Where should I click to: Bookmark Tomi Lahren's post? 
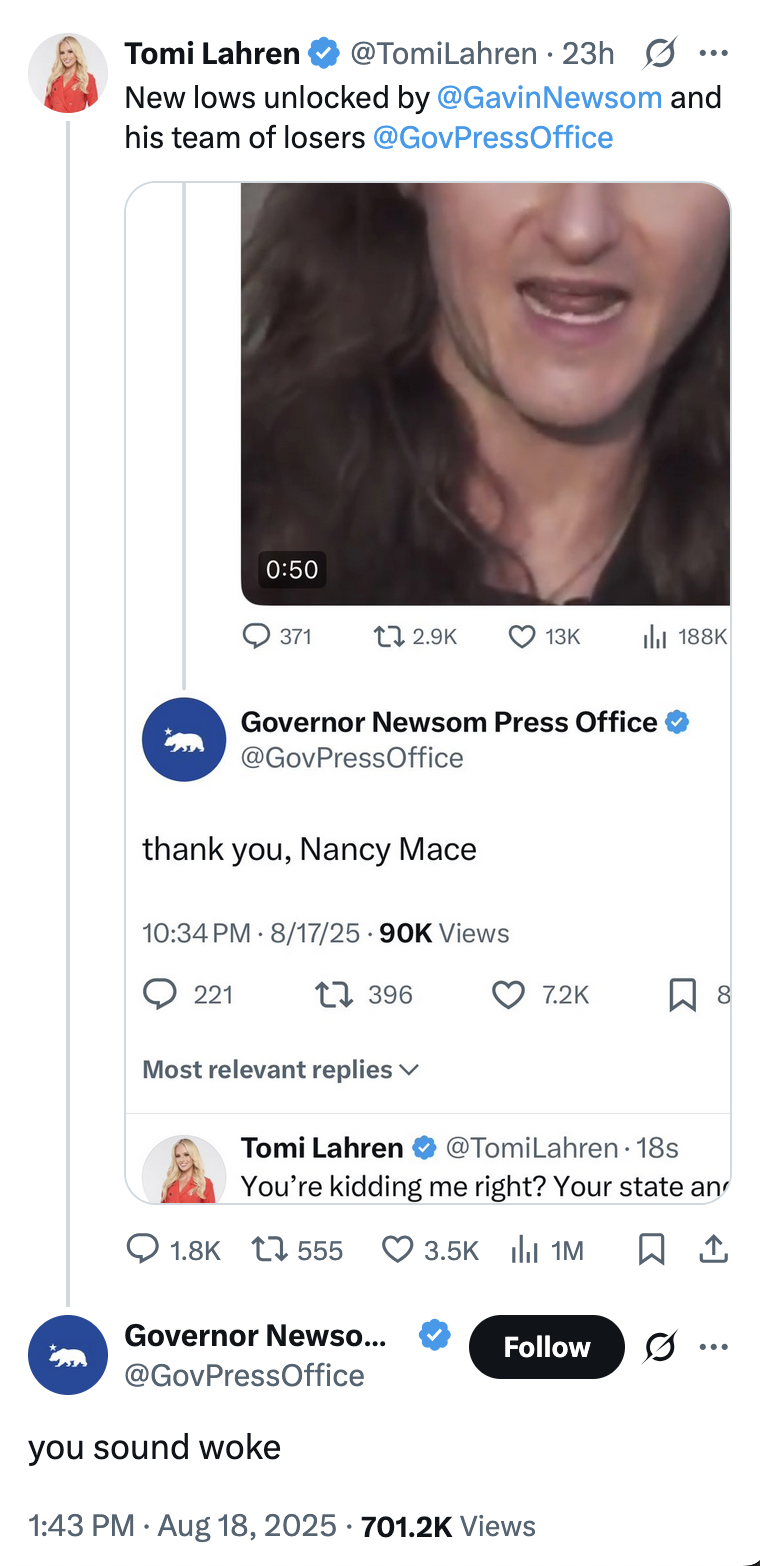[651, 1249]
